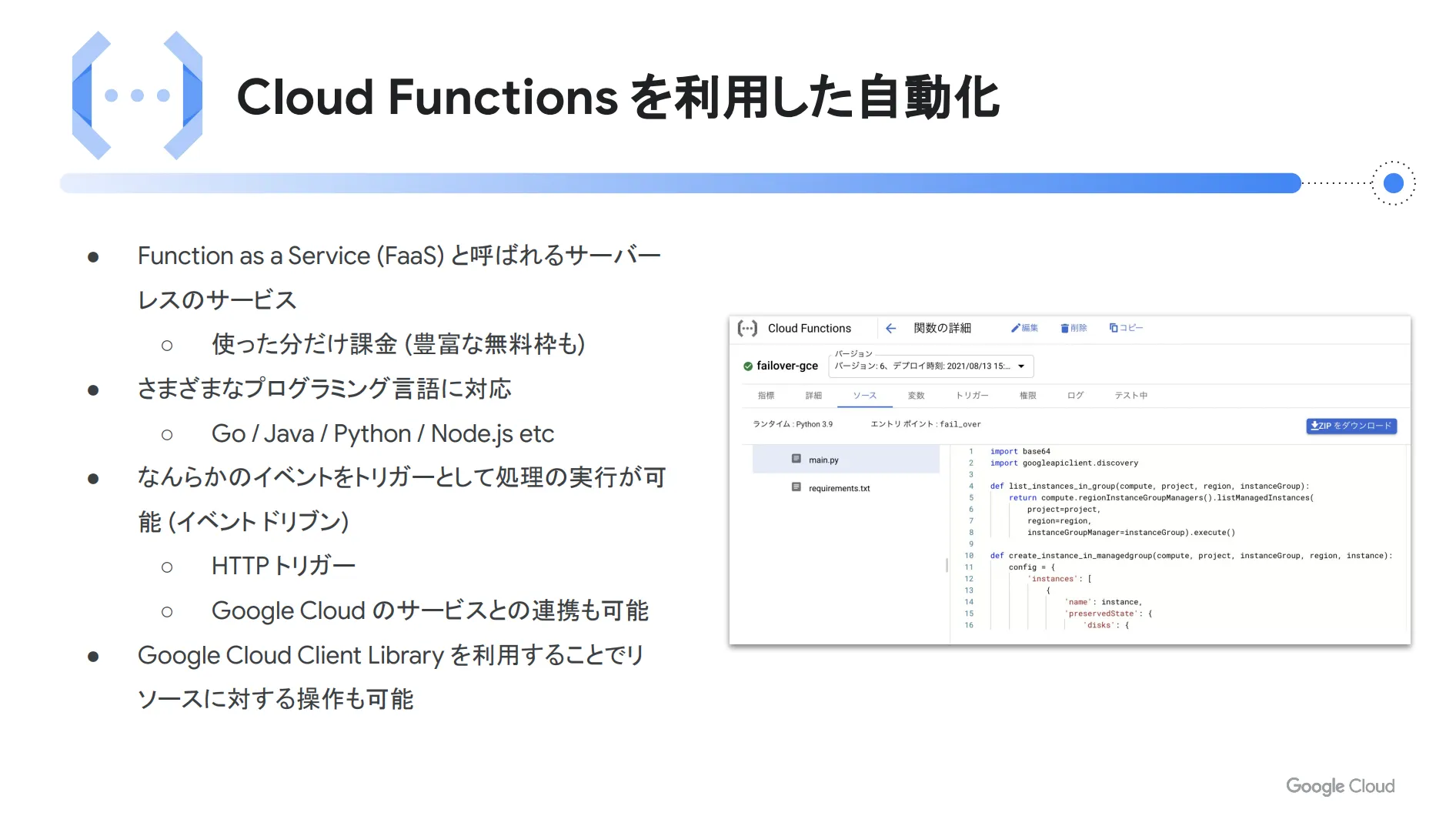The height and width of the screenshot is (816, 1456).
Task: Click the bullet 'さまざまなプログラミング言語に対応'
Action: tap(324, 389)
